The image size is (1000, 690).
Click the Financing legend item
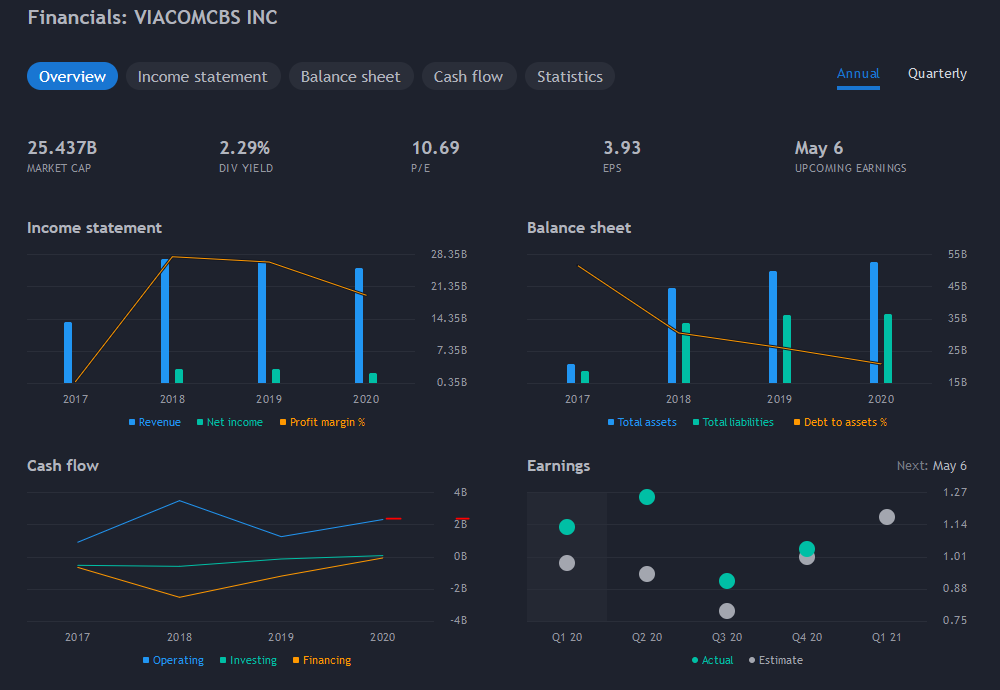[322, 660]
